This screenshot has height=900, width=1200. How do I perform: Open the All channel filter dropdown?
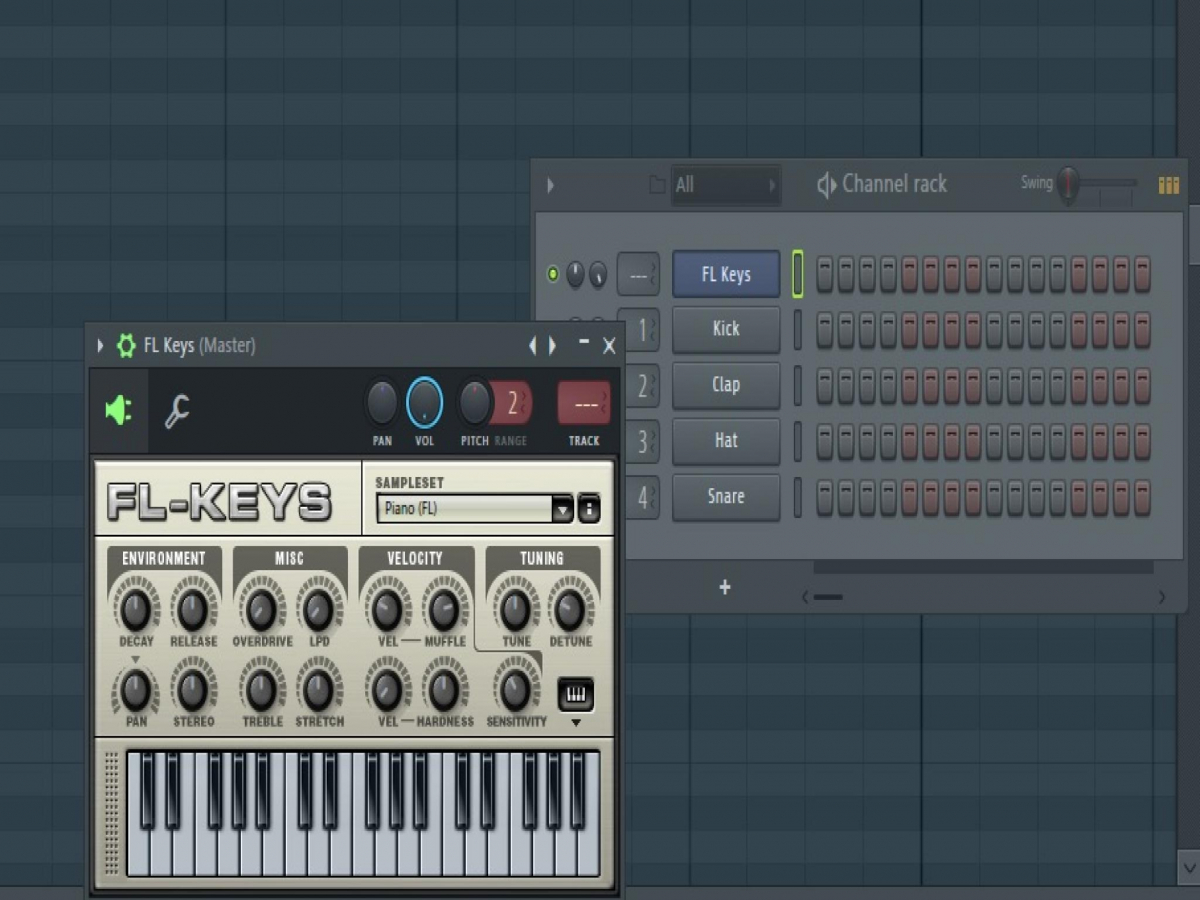[726, 185]
